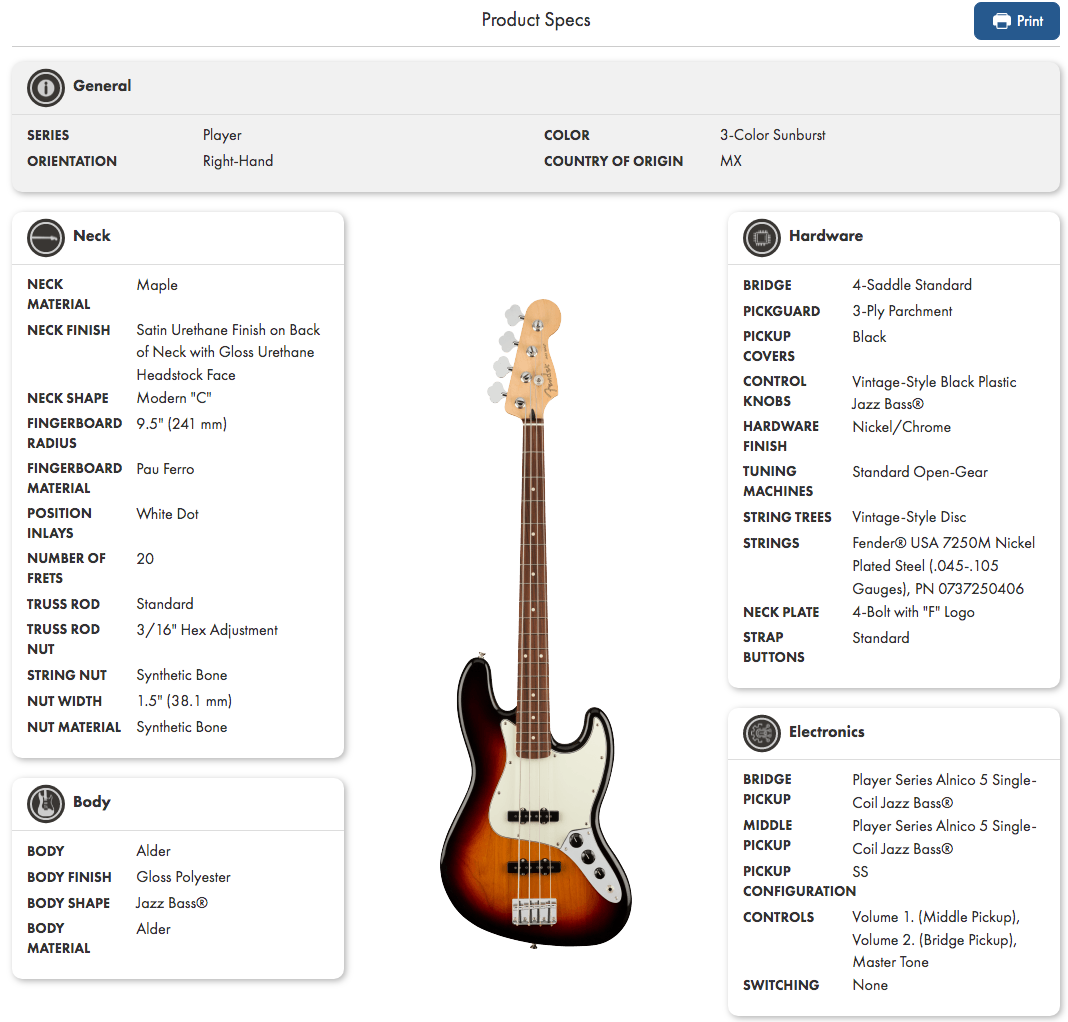The height and width of the screenshot is (1022, 1068).
Task: Click the Body section heading
Action: (92, 802)
